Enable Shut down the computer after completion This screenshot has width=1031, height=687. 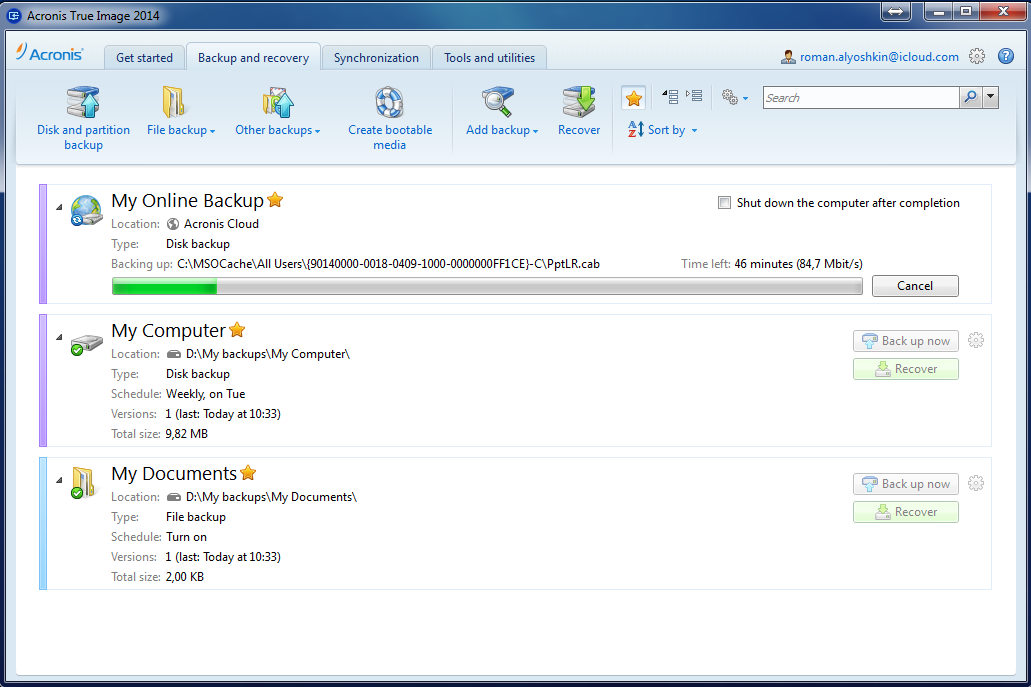[x=724, y=202]
